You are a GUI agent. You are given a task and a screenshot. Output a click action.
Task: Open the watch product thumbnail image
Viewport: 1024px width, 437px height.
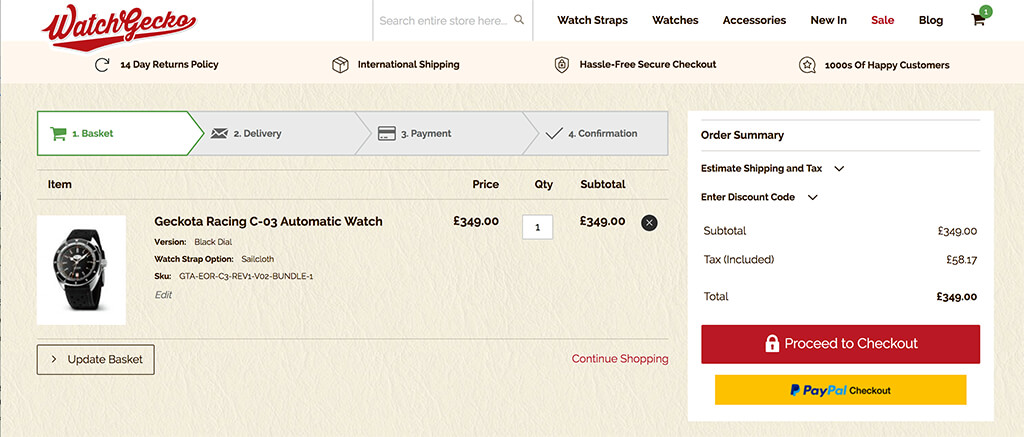coord(82,270)
